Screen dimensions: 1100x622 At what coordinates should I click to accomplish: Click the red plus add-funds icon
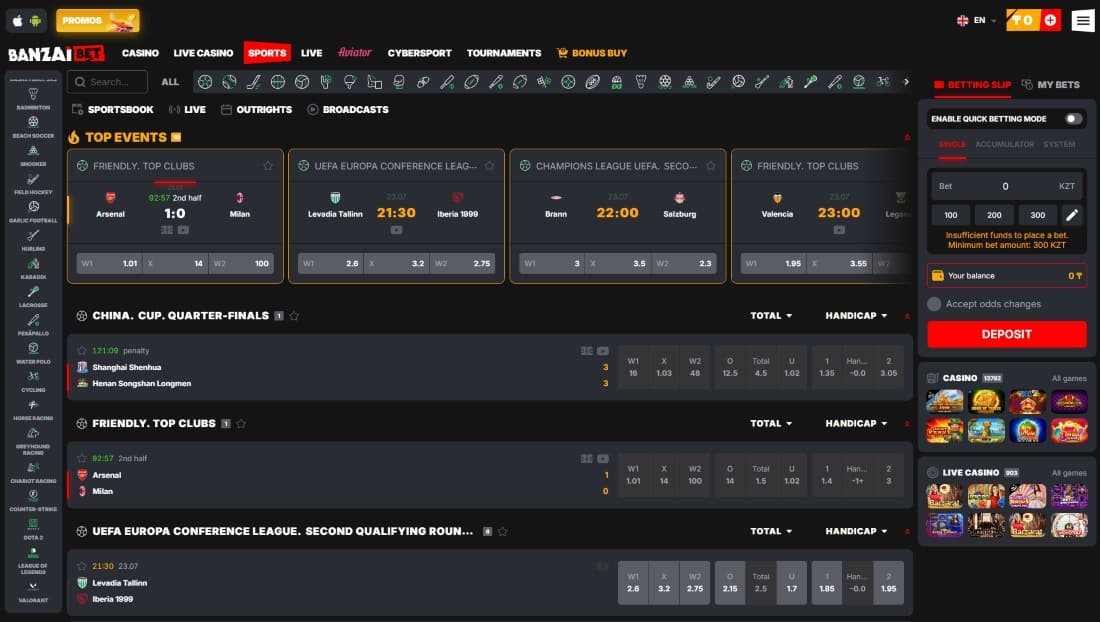1050,20
